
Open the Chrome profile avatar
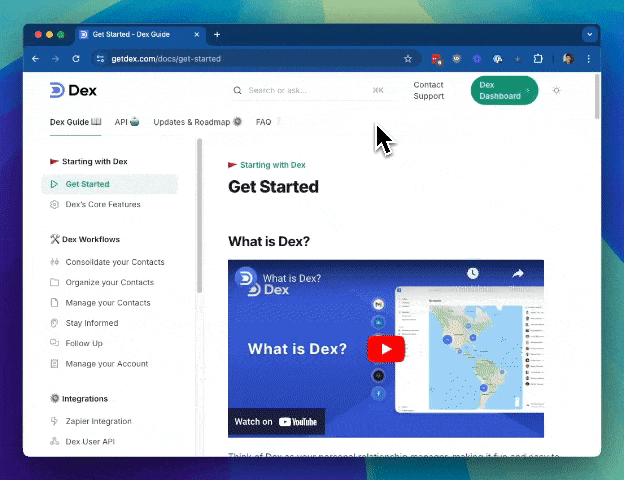pyautogui.click(x=568, y=59)
